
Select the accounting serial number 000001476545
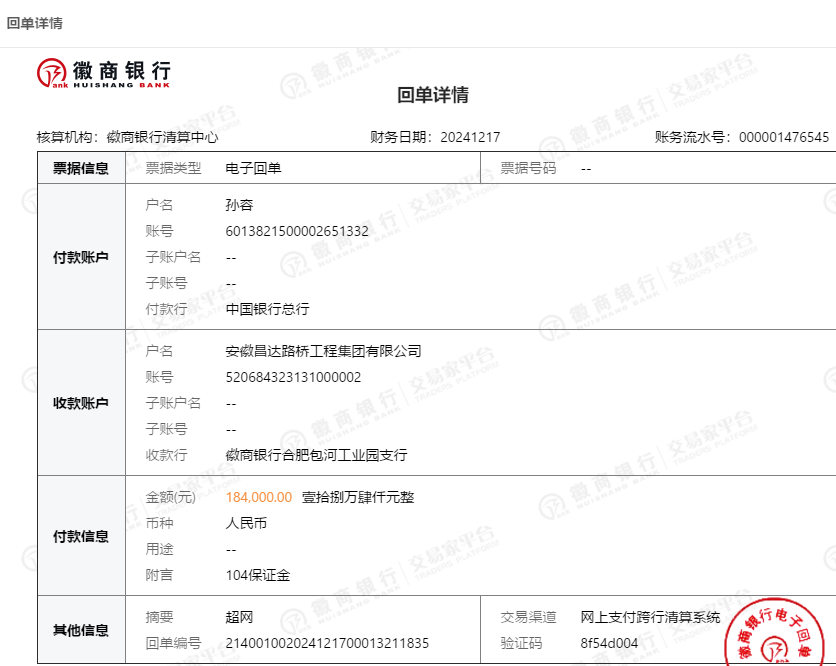point(783,137)
